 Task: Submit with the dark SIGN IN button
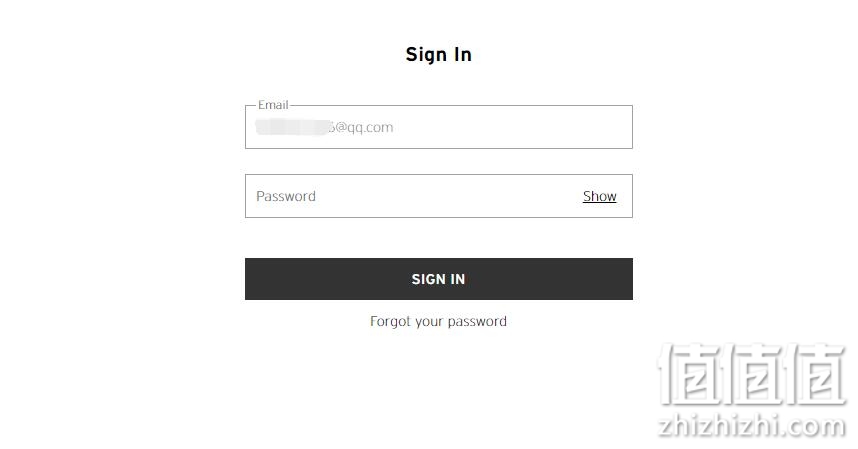pos(438,279)
